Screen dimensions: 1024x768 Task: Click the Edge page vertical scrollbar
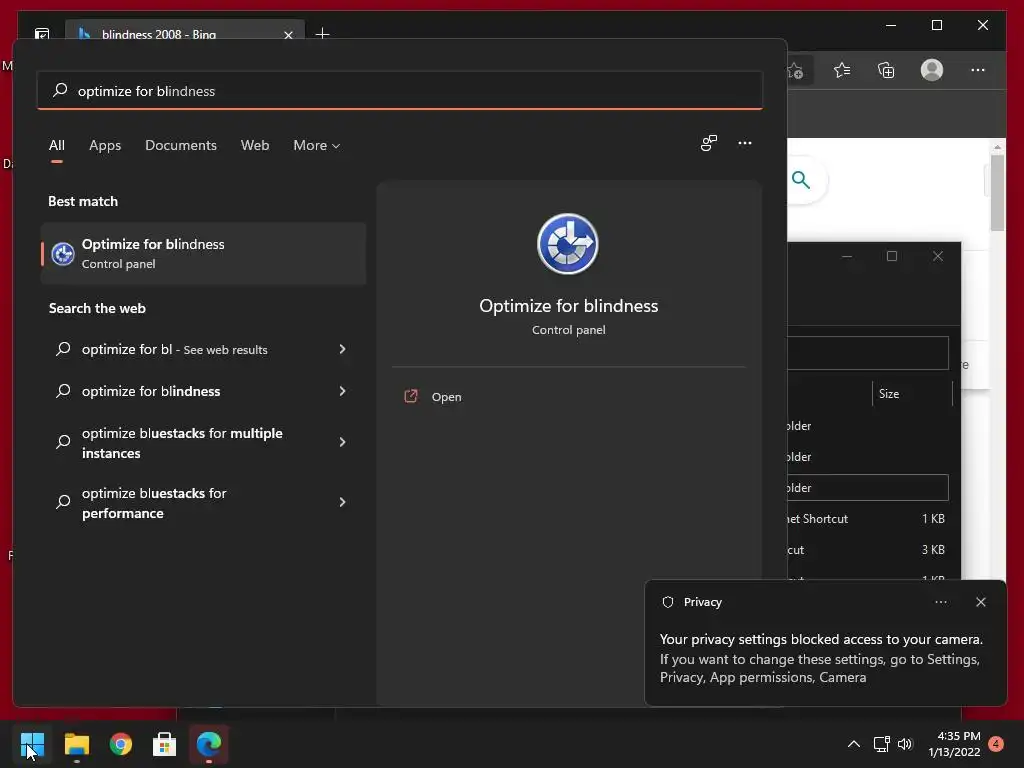[x=997, y=193]
